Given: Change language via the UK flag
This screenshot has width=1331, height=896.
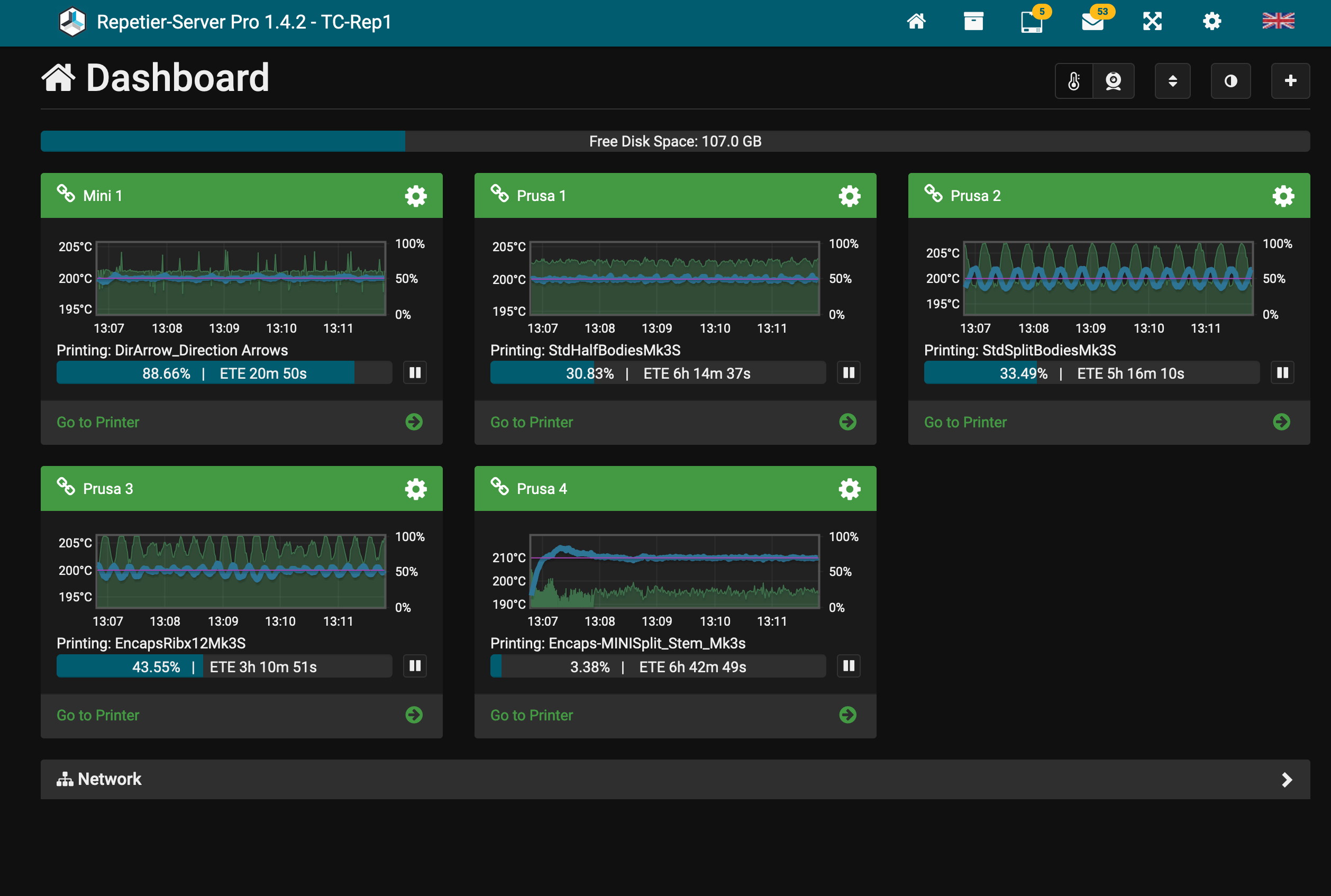Looking at the screenshot, I should (x=1278, y=21).
